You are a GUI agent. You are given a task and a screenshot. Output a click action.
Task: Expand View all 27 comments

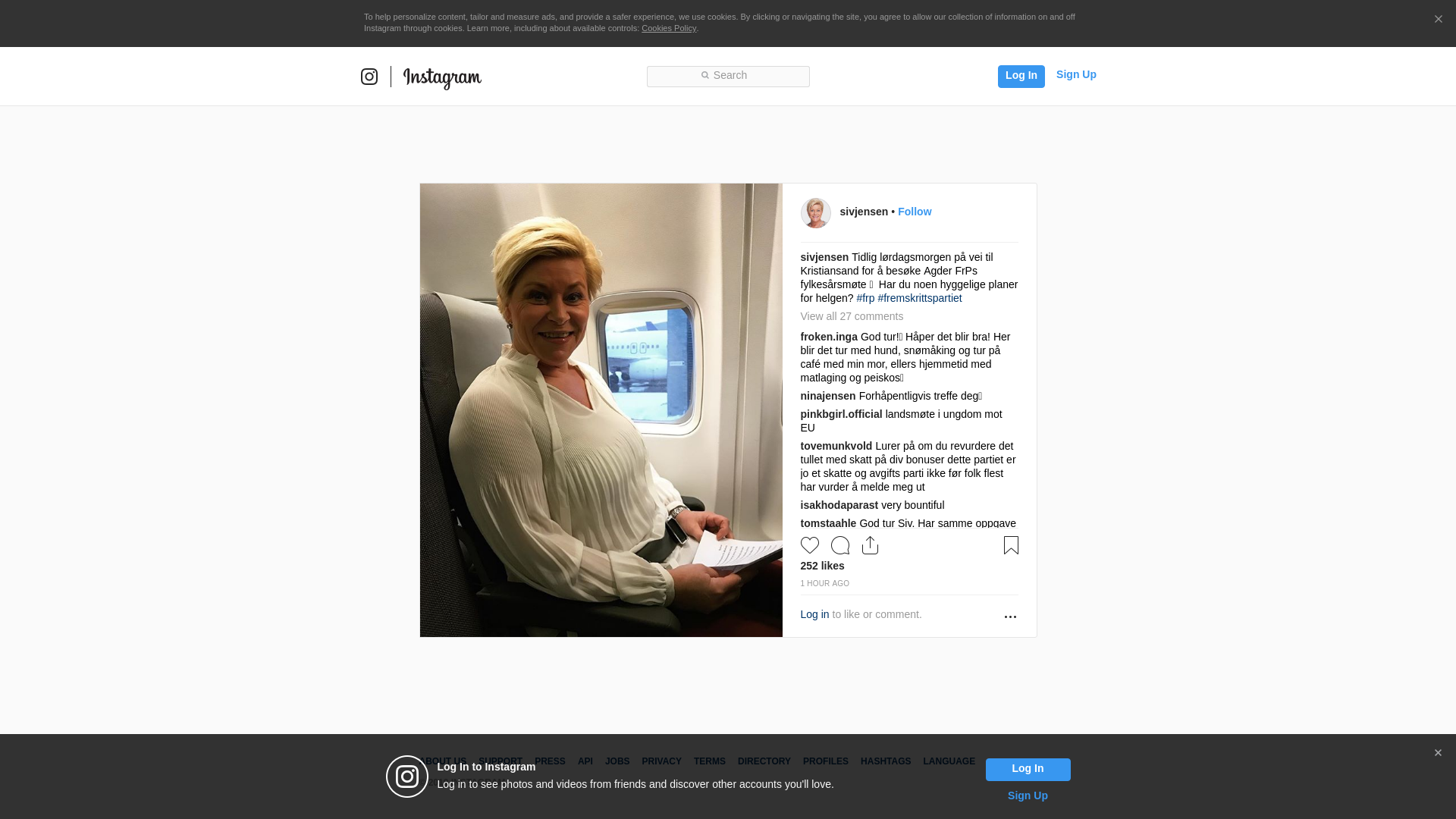pyautogui.click(x=852, y=316)
